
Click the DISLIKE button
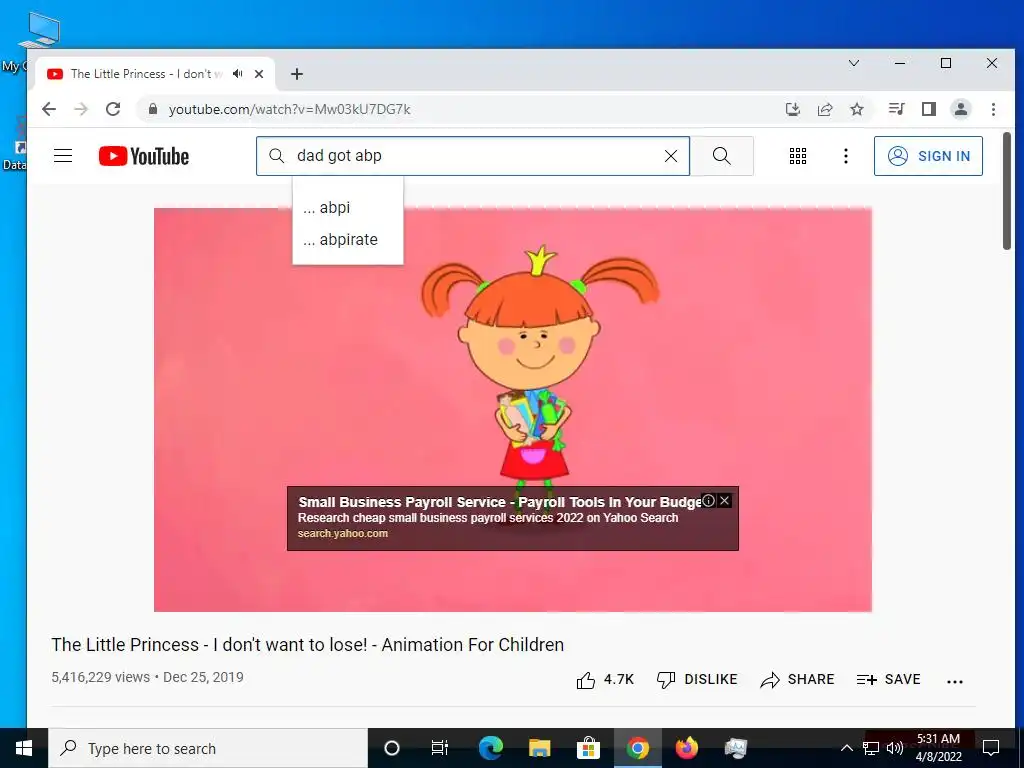tap(697, 680)
